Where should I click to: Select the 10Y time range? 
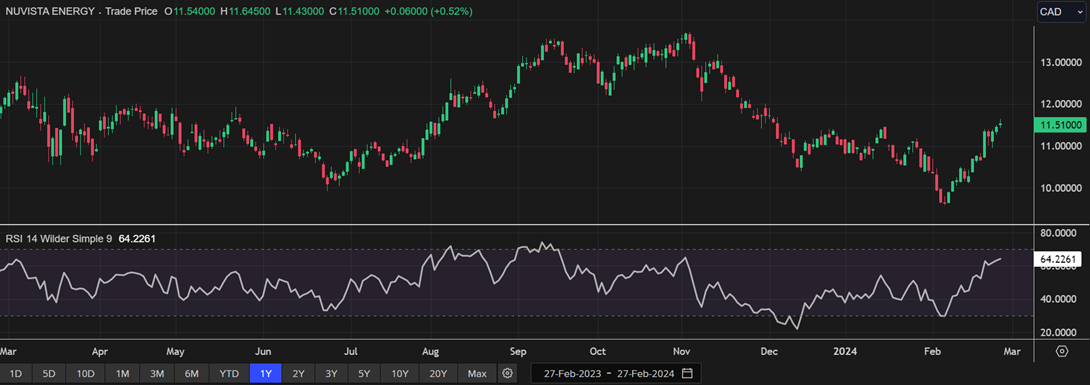(400, 374)
